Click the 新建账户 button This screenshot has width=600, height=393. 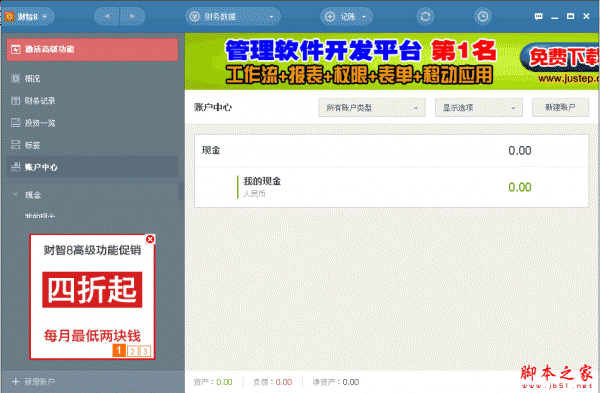(x=560, y=108)
